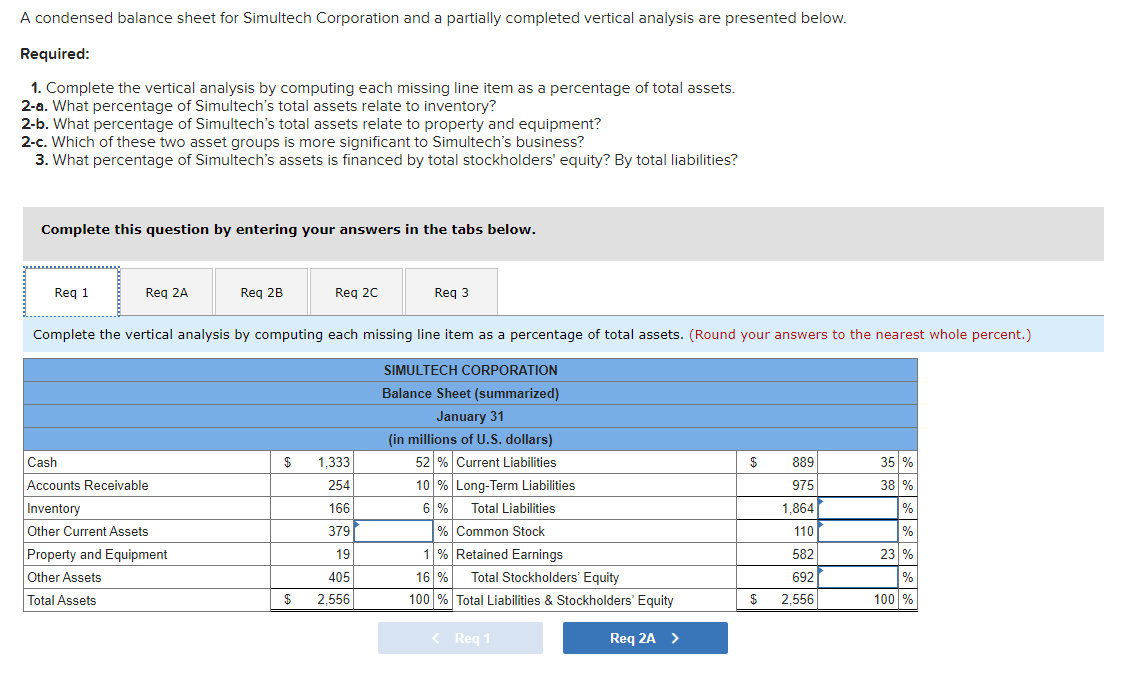Screen dimensions: 1125x682
Task: Click the blank Total Liabilities percentage field
Action: (866, 508)
